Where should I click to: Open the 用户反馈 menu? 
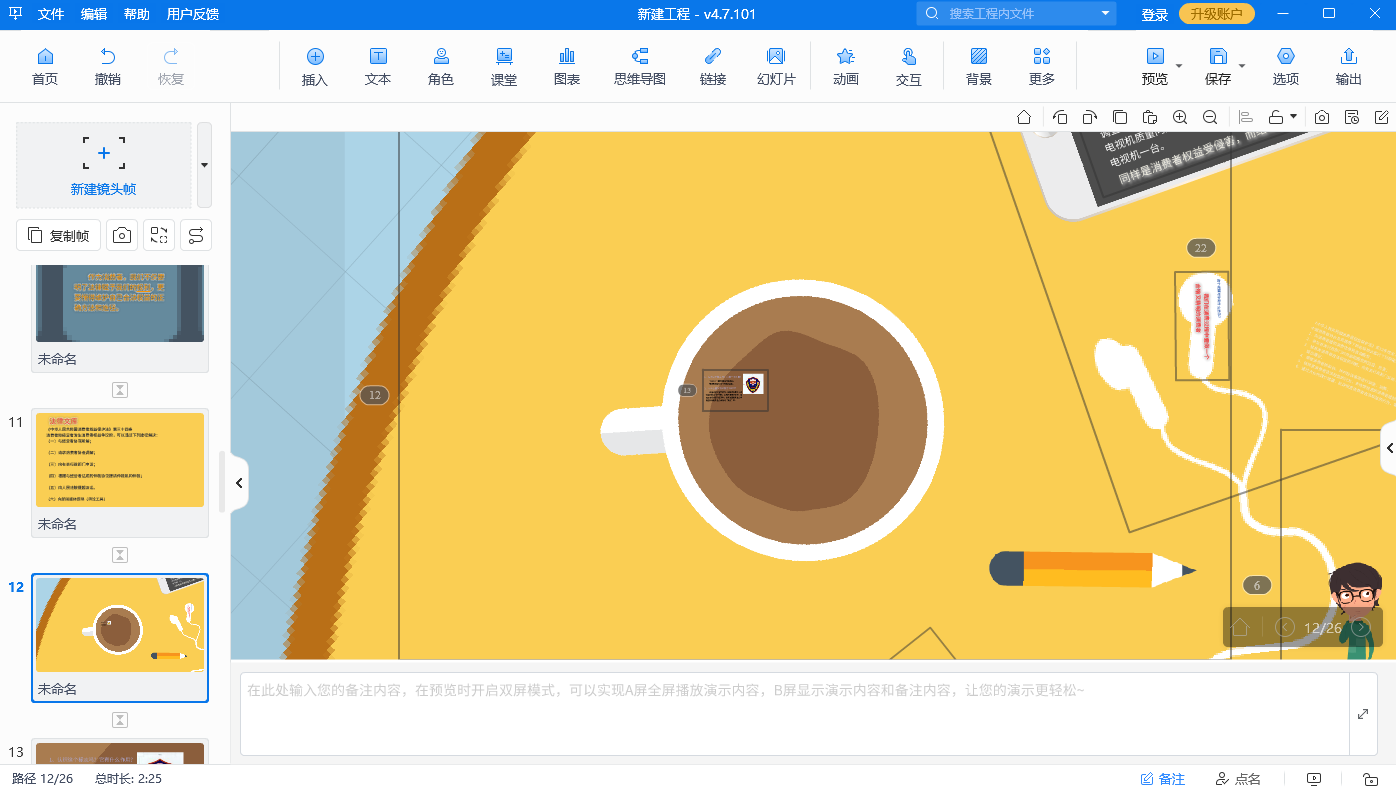click(x=193, y=14)
